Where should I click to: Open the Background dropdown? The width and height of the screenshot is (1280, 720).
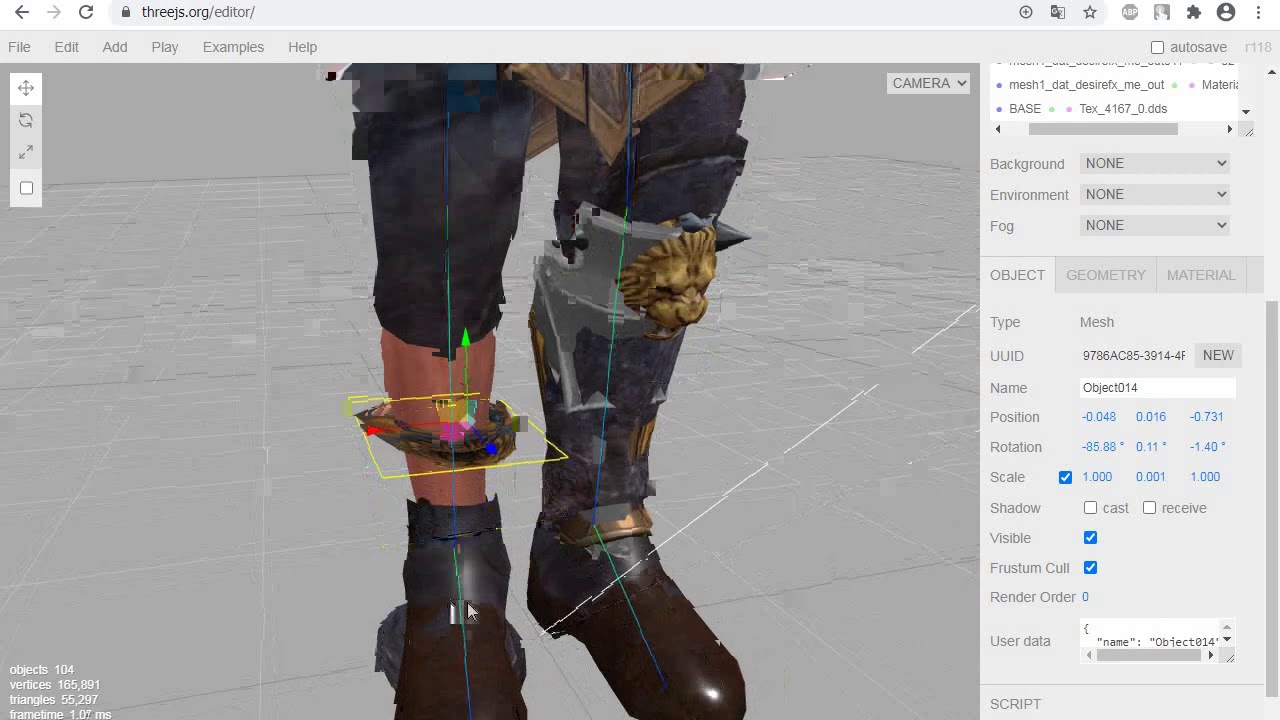point(1155,163)
